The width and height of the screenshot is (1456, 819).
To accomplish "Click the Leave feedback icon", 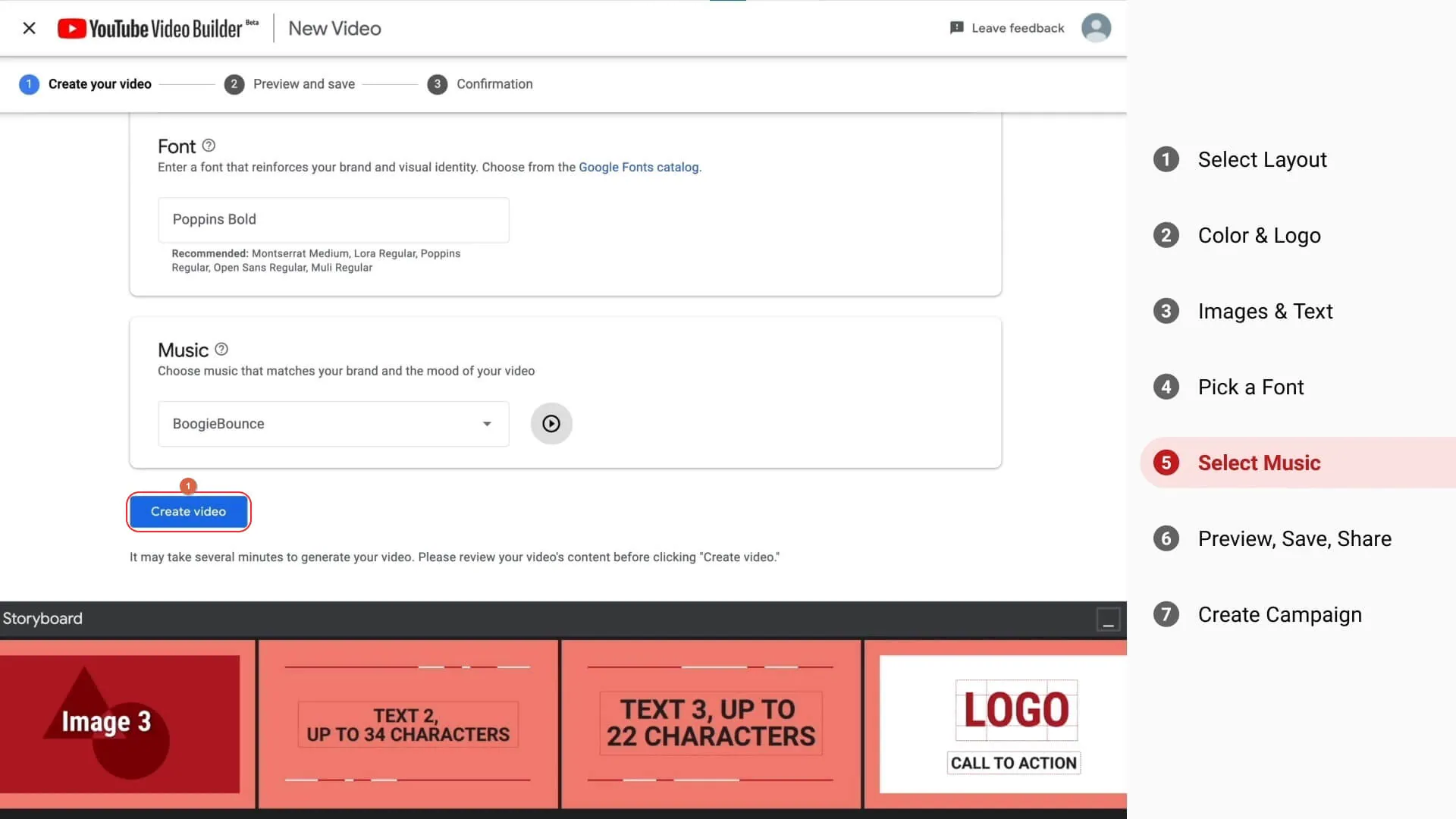I will click(x=956, y=27).
